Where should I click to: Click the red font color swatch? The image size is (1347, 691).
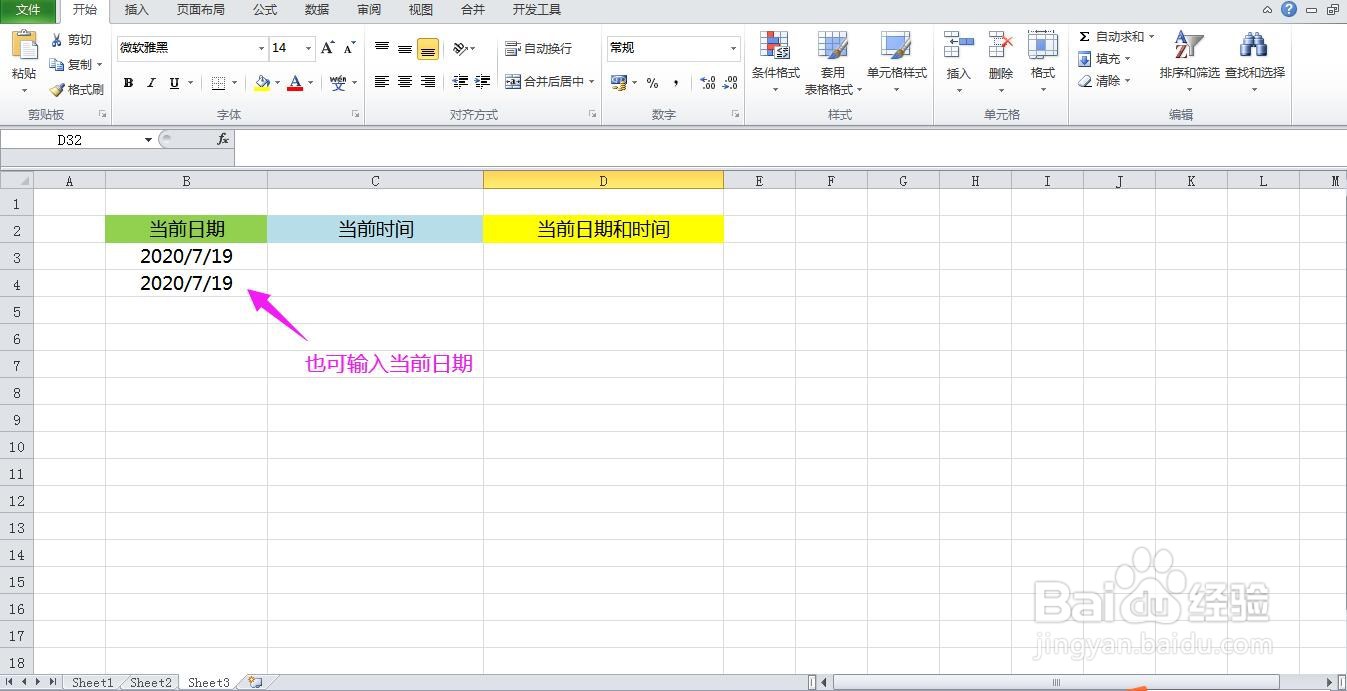(x=296, y=82)
